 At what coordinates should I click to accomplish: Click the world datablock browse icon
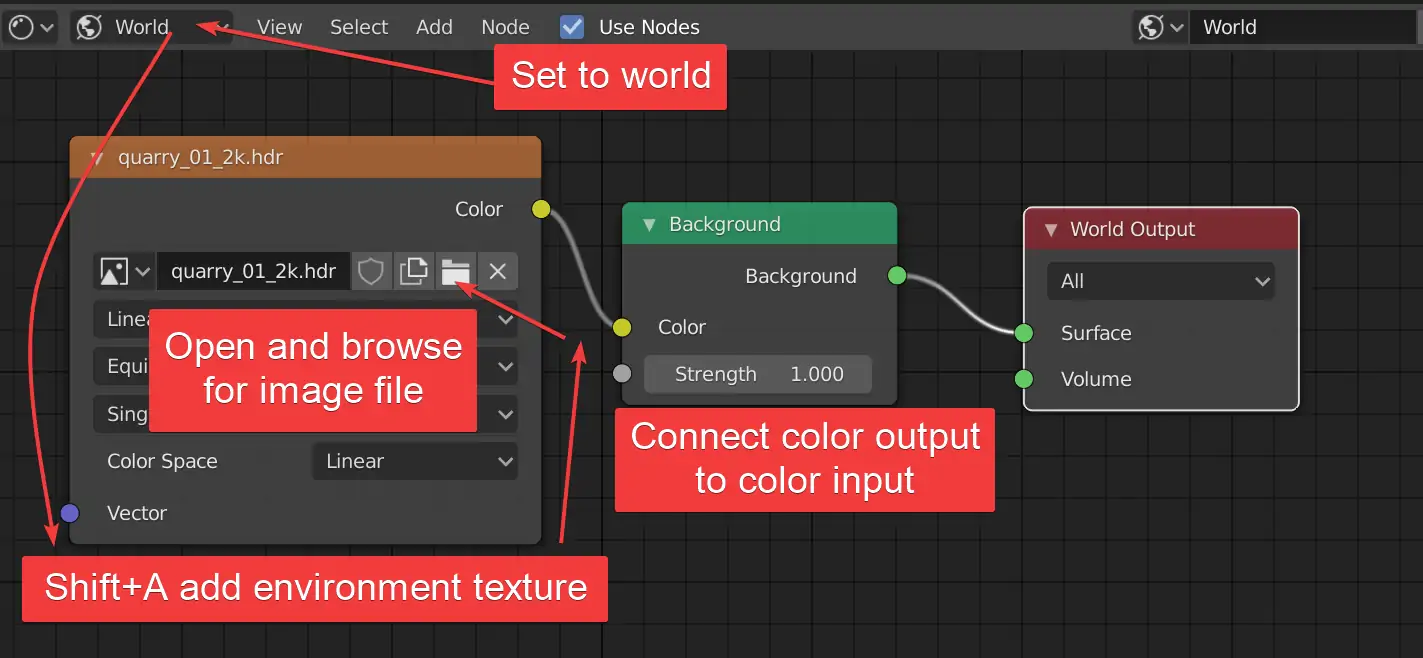click(x=1160, y=27)
